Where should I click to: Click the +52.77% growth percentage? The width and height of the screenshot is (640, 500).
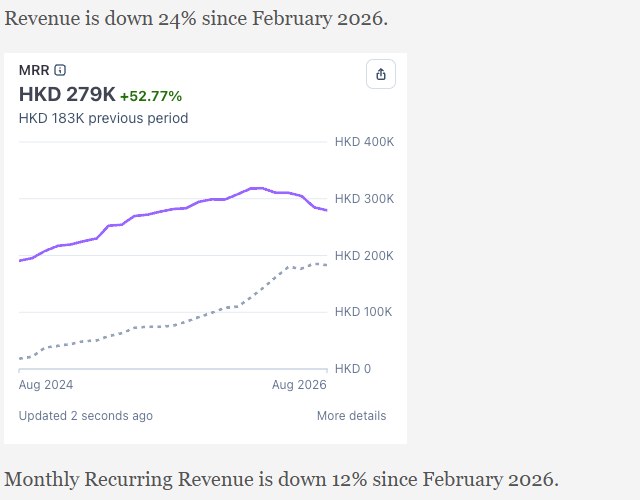(151, 96)
